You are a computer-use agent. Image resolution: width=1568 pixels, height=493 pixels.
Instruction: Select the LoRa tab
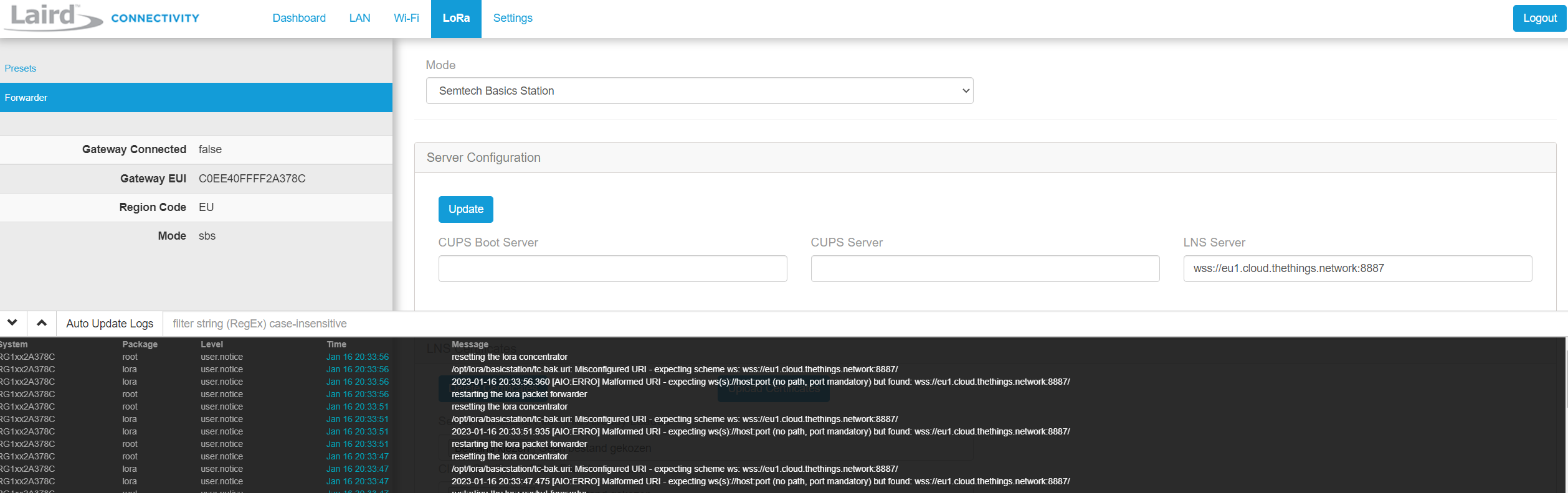point(456,18)
